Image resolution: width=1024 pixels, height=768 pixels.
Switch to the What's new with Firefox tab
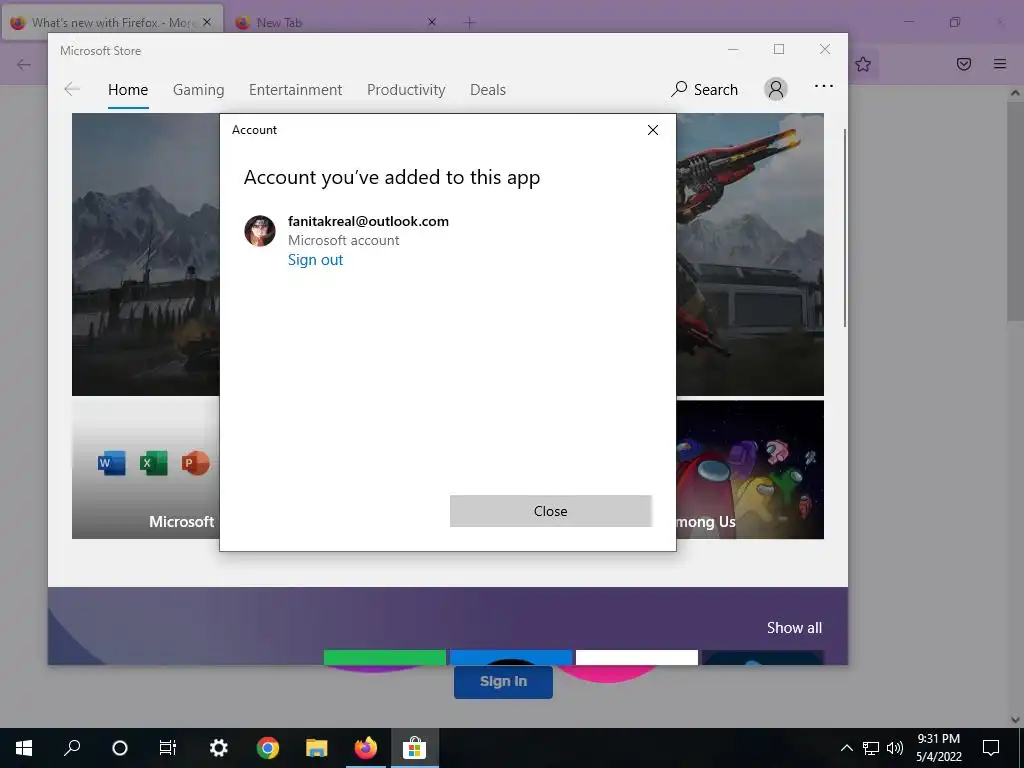coord(111,23)
